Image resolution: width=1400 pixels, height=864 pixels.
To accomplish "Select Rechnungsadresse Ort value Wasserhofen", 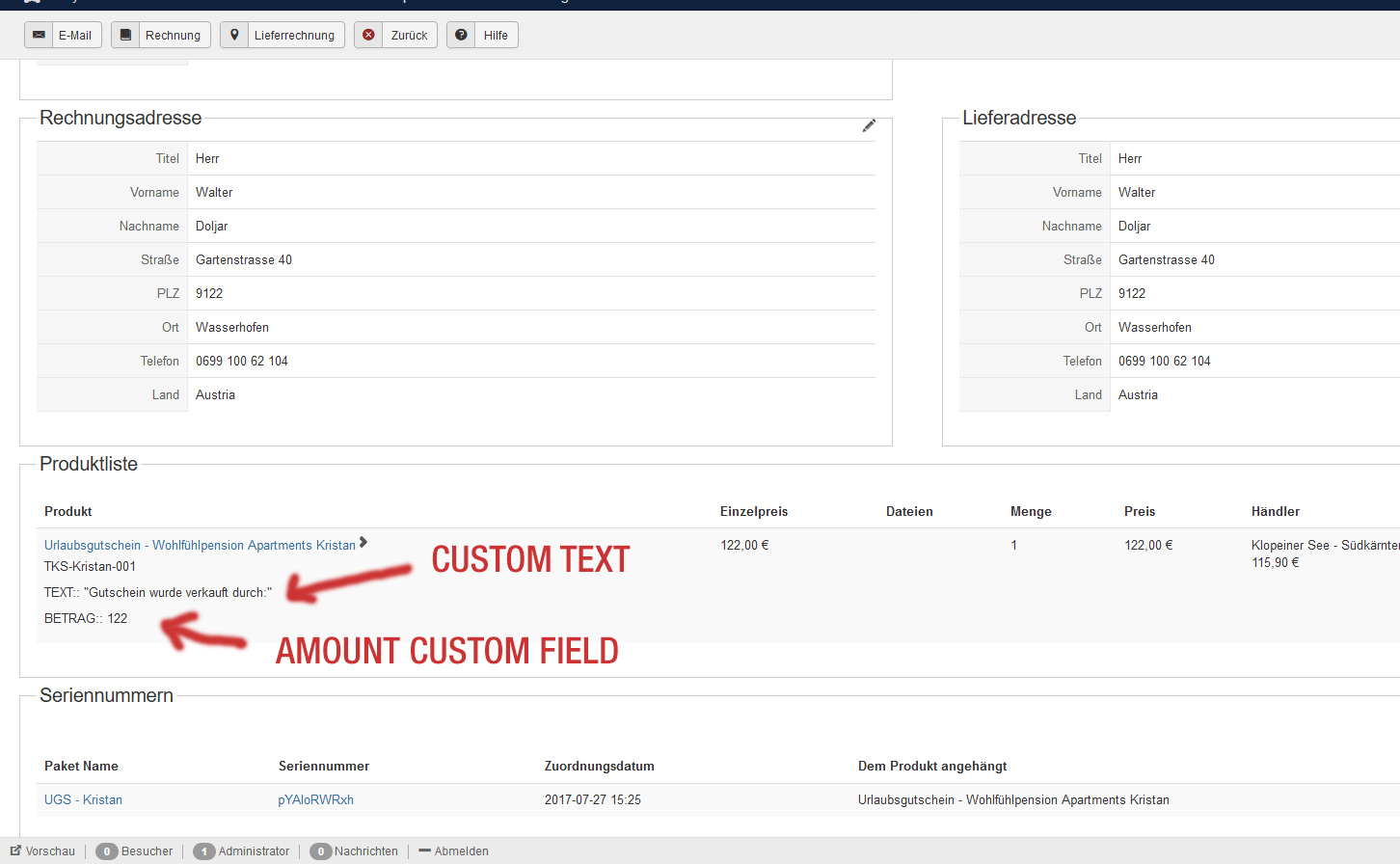I will pyautogui.click(x=232, y=328).
